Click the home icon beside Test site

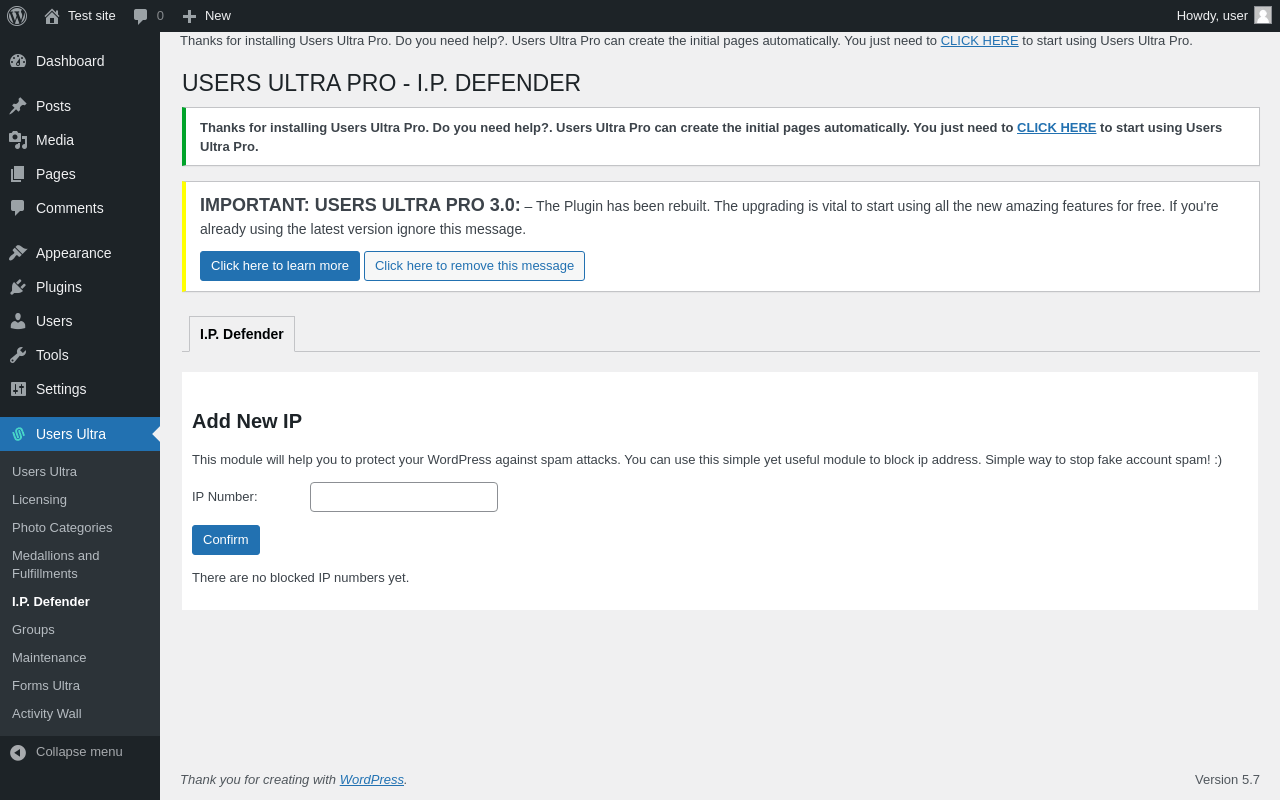point(52,16)
